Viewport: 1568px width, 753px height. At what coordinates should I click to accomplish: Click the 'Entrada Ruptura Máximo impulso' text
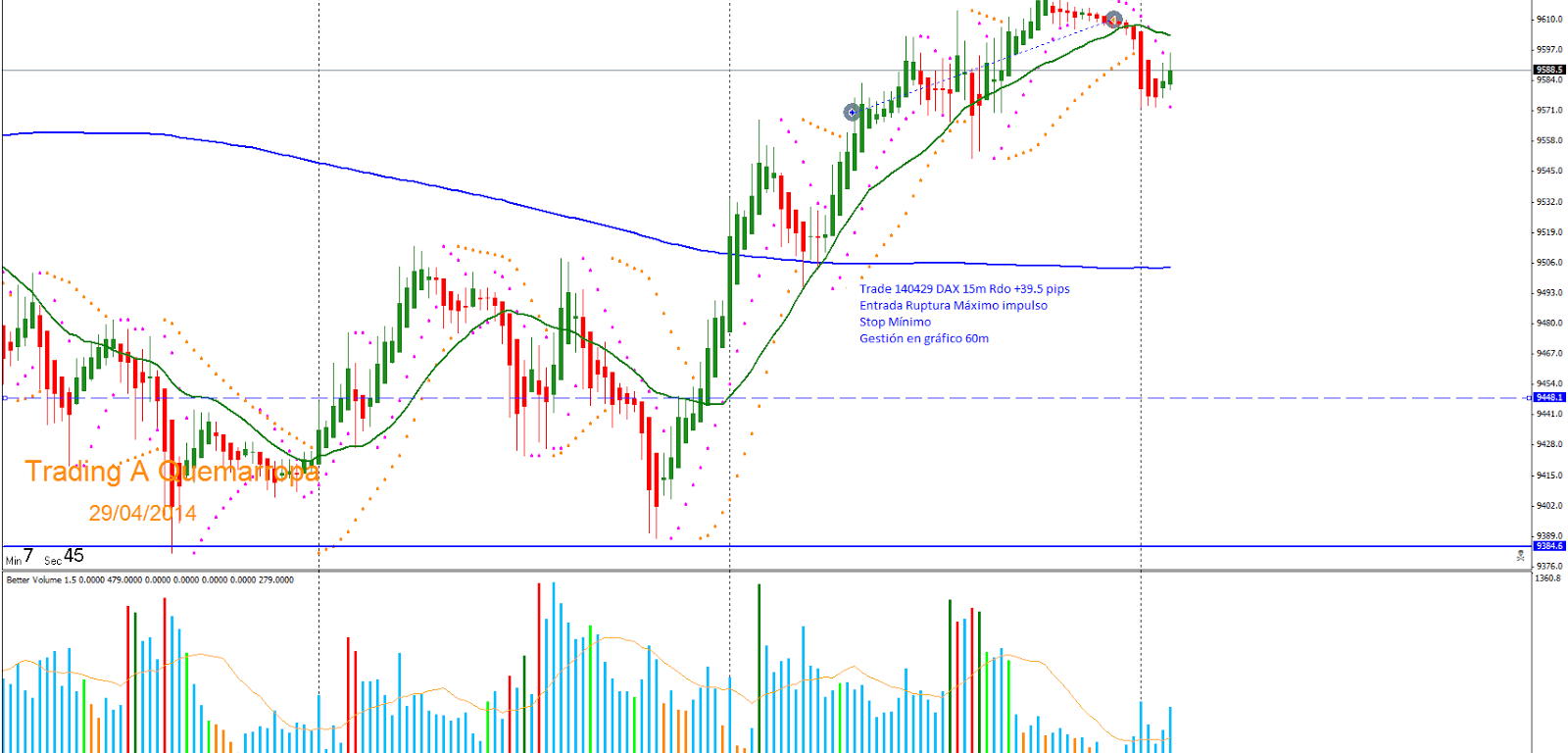click(953, 306)
